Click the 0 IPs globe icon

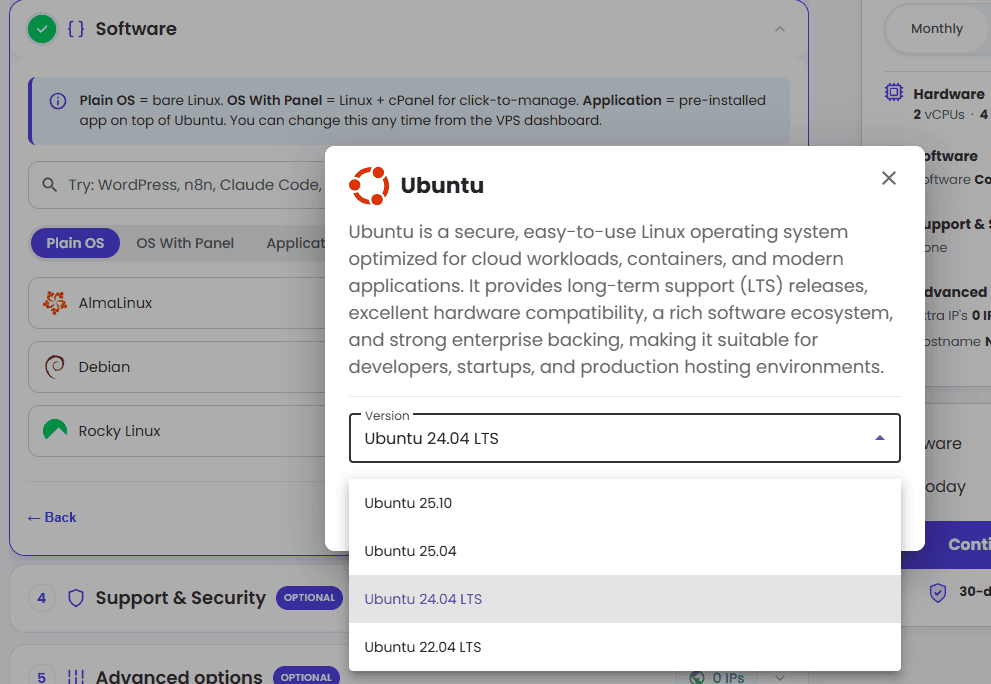(x=697, y=678)
